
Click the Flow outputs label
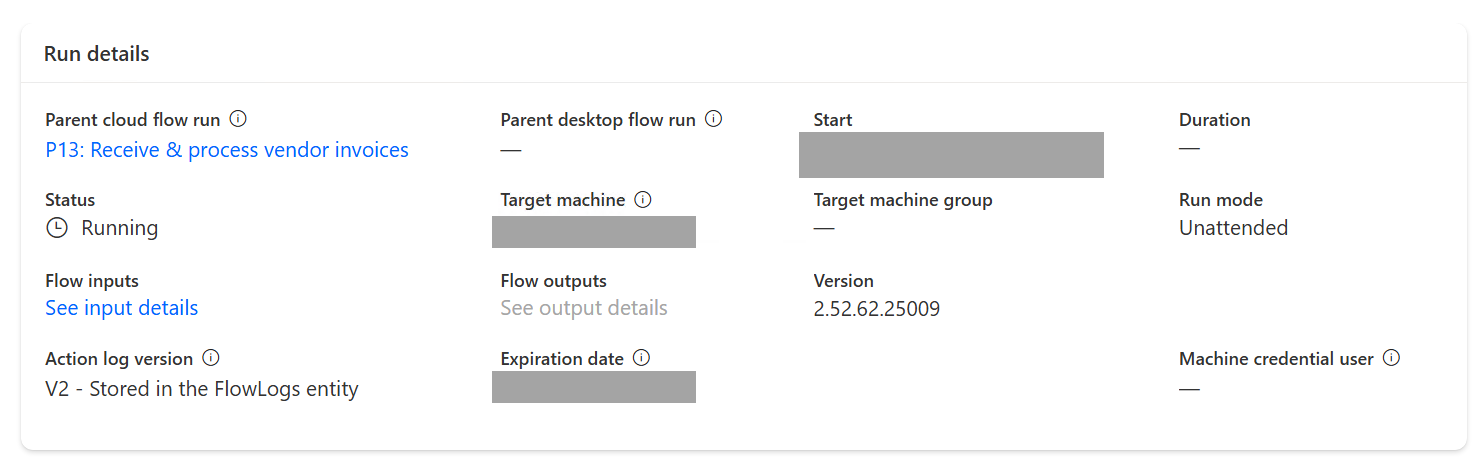point(554,281)
